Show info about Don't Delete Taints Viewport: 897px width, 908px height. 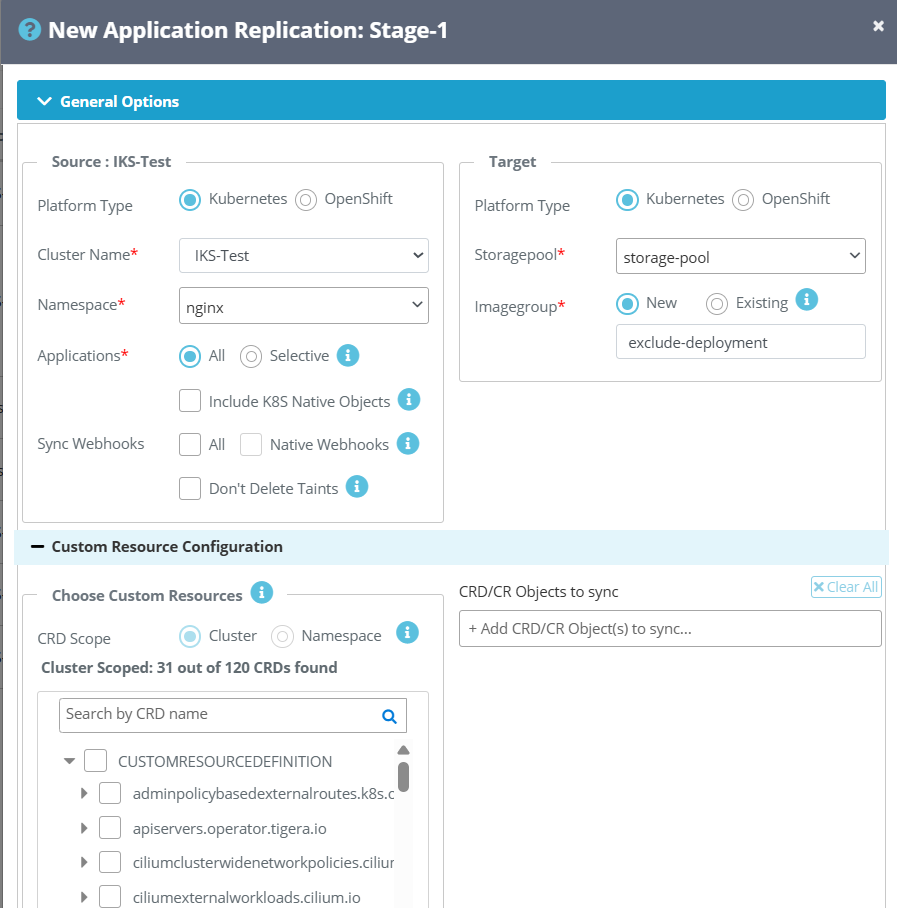(x=357, y=486)
